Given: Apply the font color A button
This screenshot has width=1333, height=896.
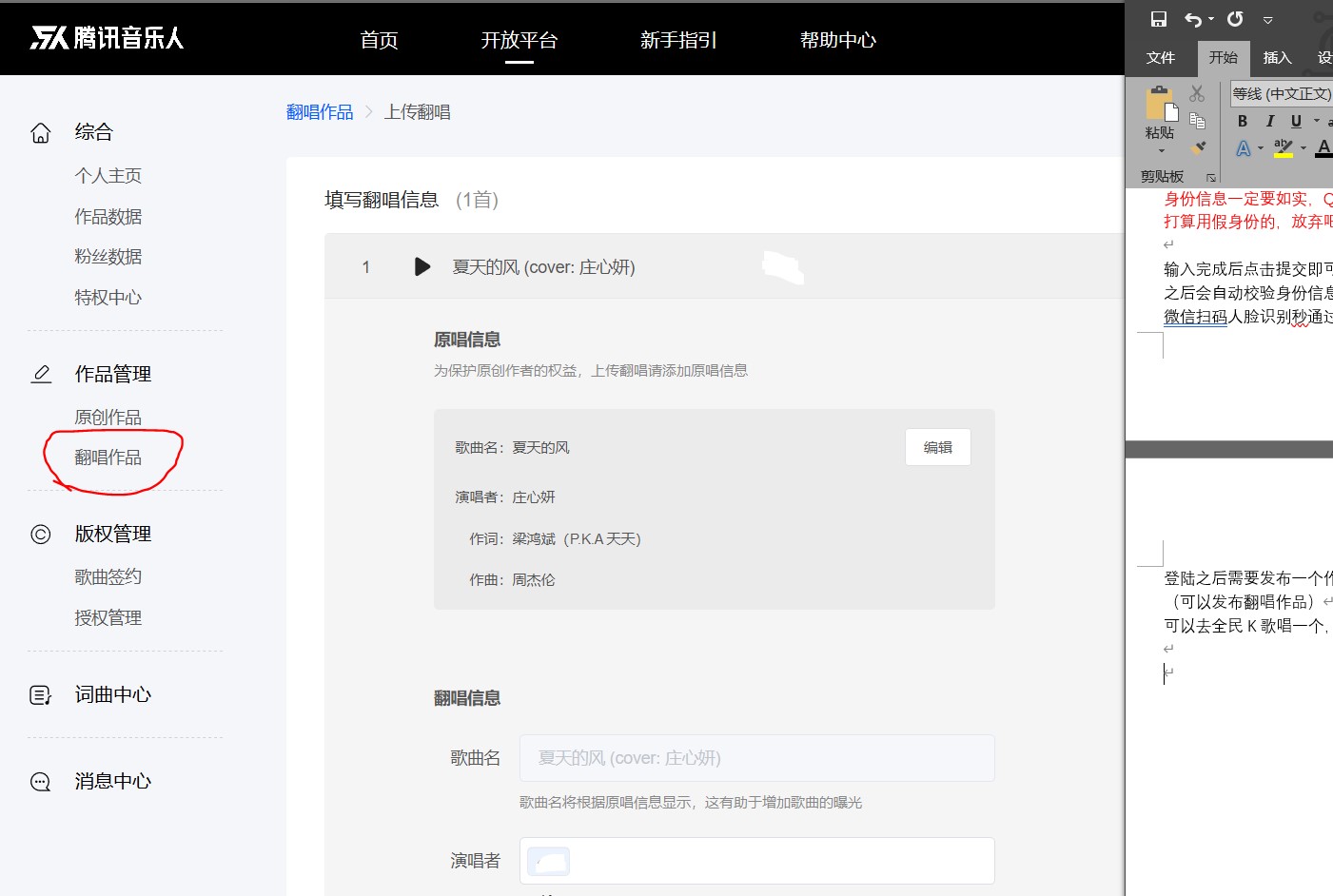Looking at the screenshot, I should pos(1323,147).
